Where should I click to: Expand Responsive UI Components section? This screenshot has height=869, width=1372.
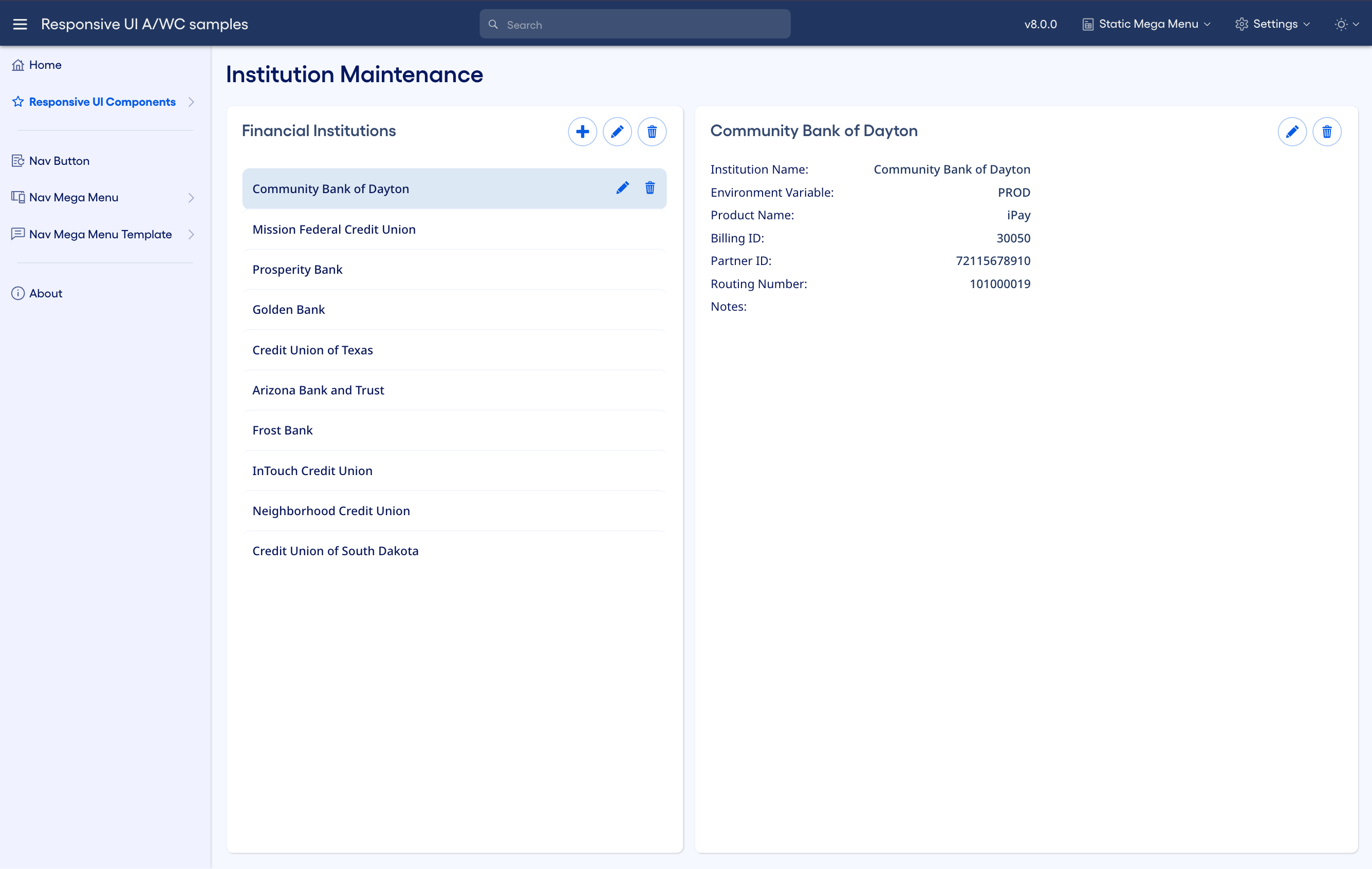click(x=191, y=102)
